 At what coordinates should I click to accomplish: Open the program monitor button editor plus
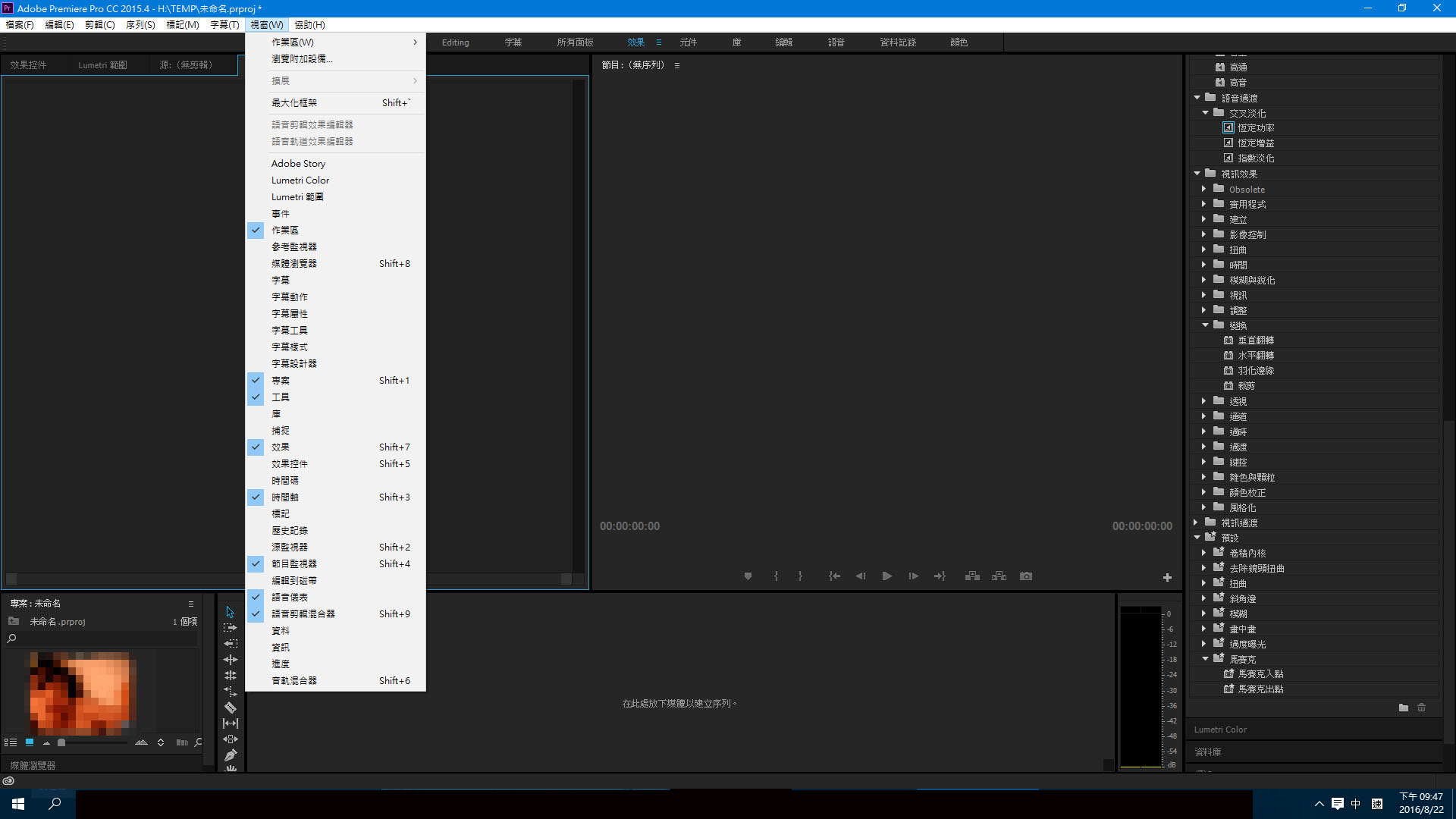click(1167, 578)
